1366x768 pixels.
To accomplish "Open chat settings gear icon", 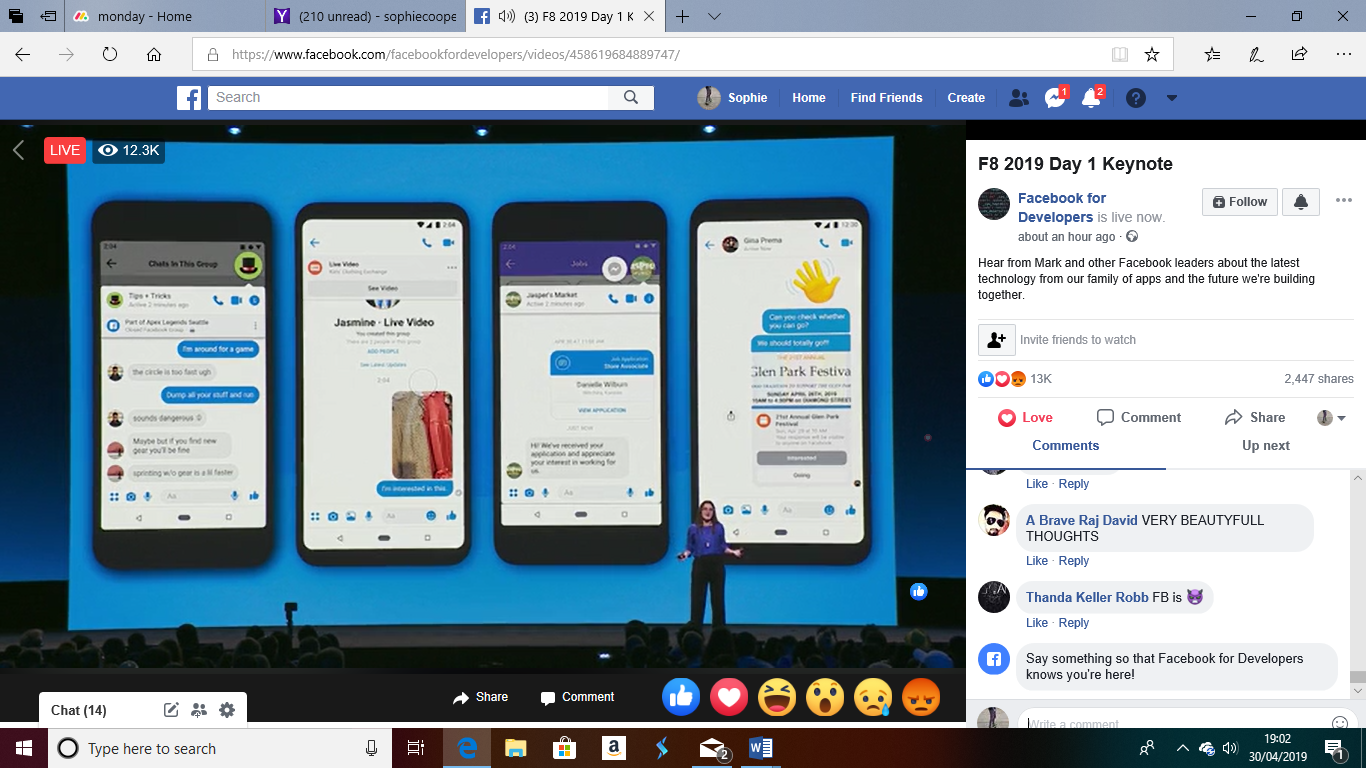I will [x=227, y=710].
